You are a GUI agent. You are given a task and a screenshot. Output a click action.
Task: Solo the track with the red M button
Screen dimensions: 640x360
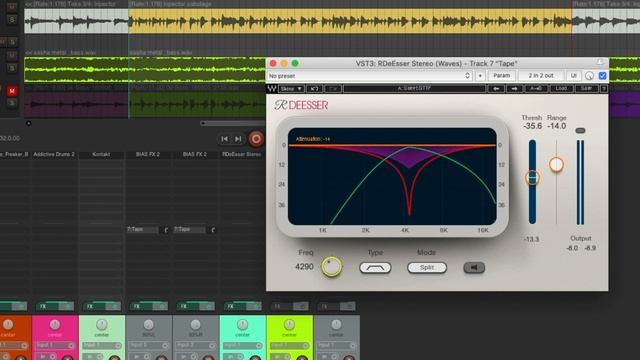coord(11,103)
